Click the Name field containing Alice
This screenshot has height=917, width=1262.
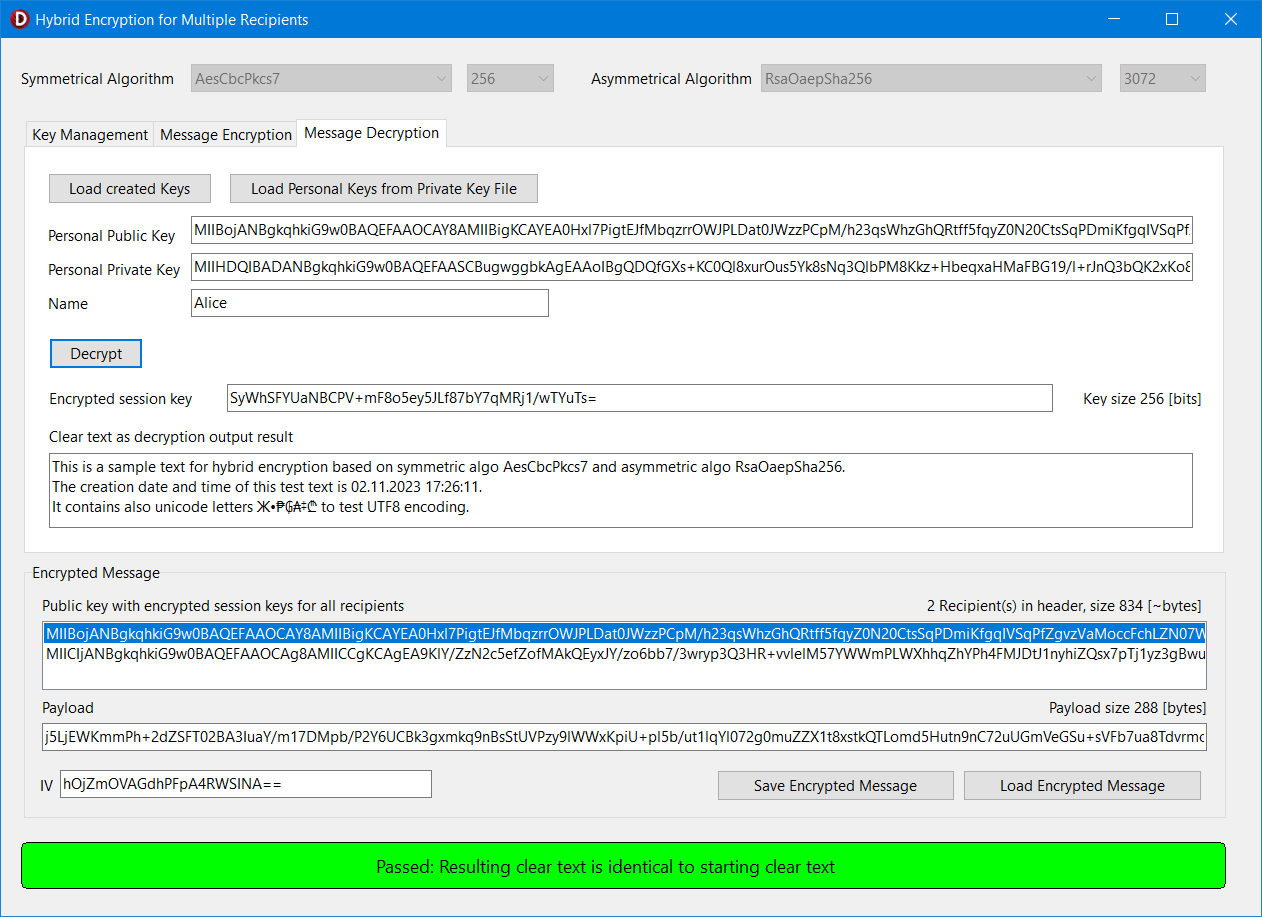pyautogui.click(x=370, y=303)
